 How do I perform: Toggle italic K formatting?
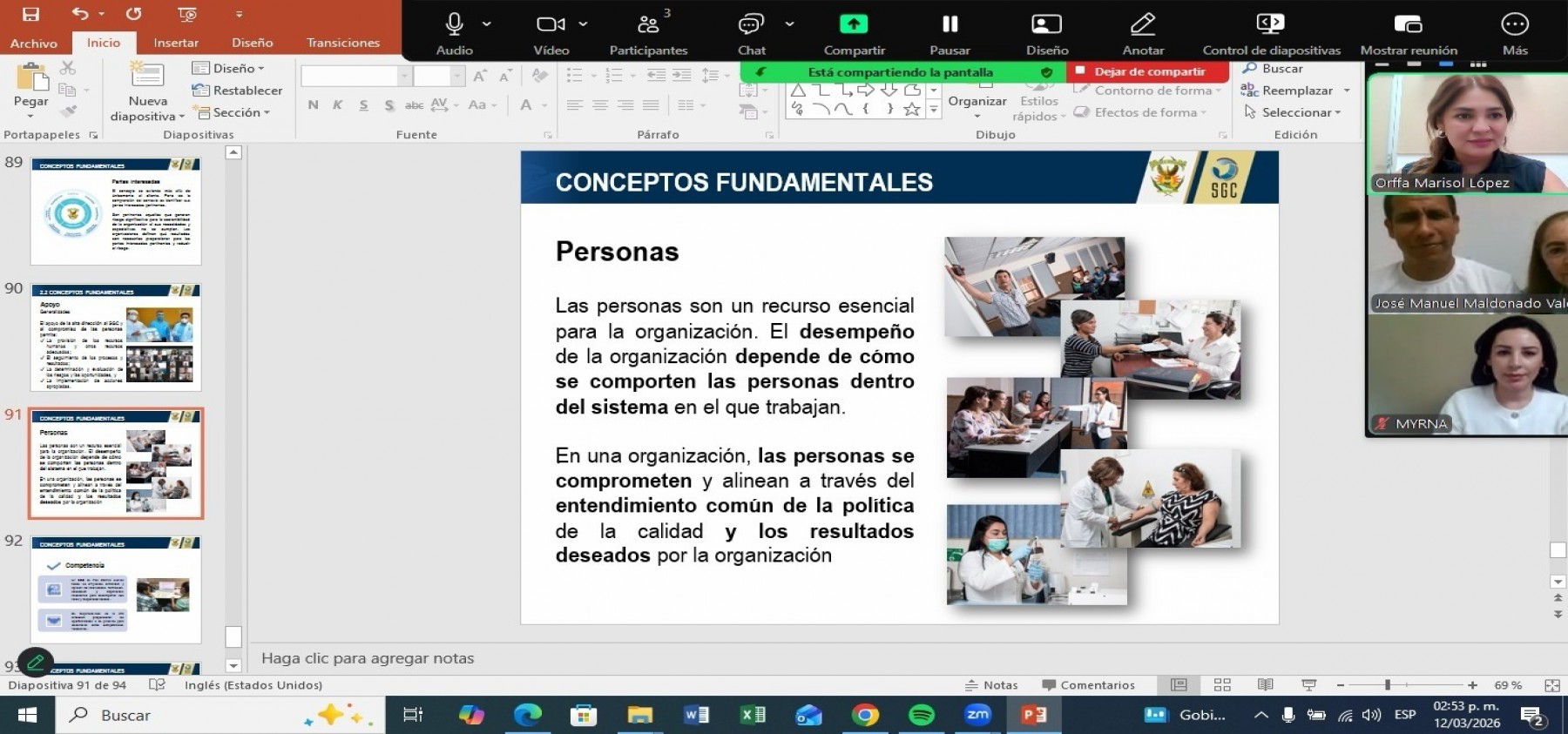pyautogui.click(x=338, y=104)
